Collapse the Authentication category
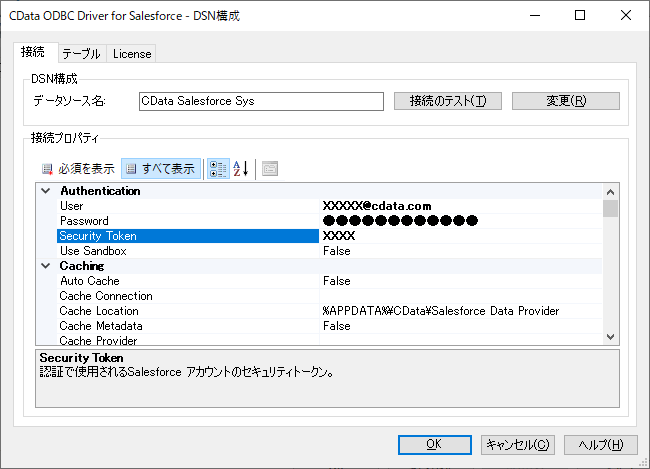The width and height of the screenshot is (650, 469). 45,191
